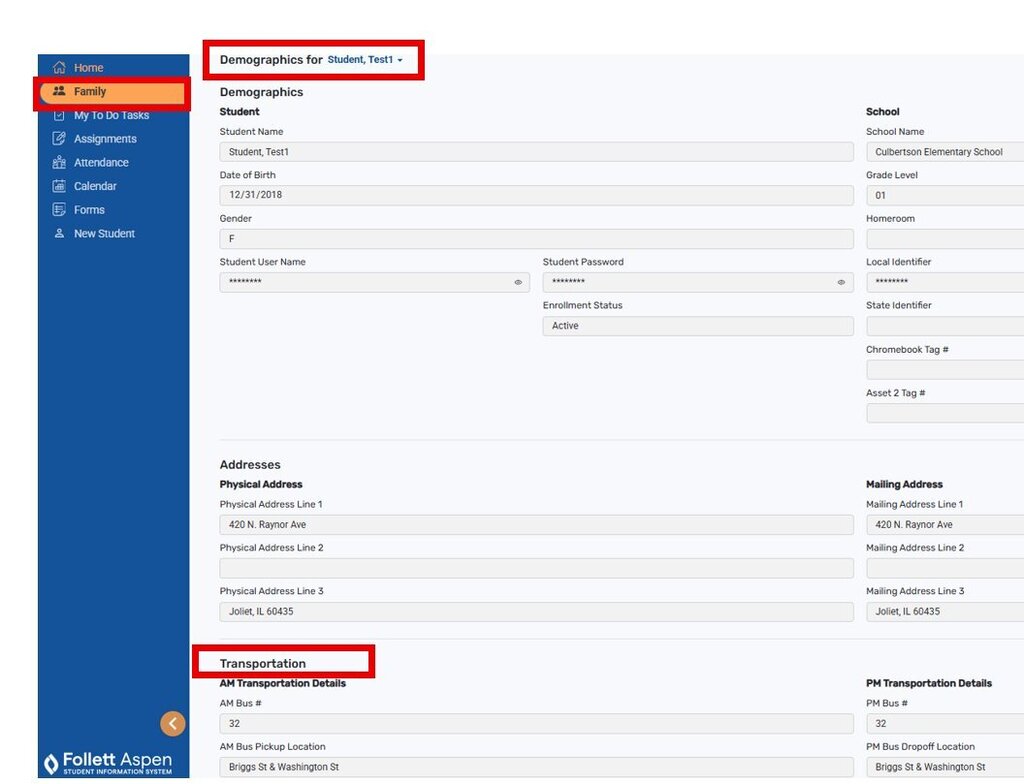
Task: Click the Assignments pencil icon
Action: click(x=59, y=139)
